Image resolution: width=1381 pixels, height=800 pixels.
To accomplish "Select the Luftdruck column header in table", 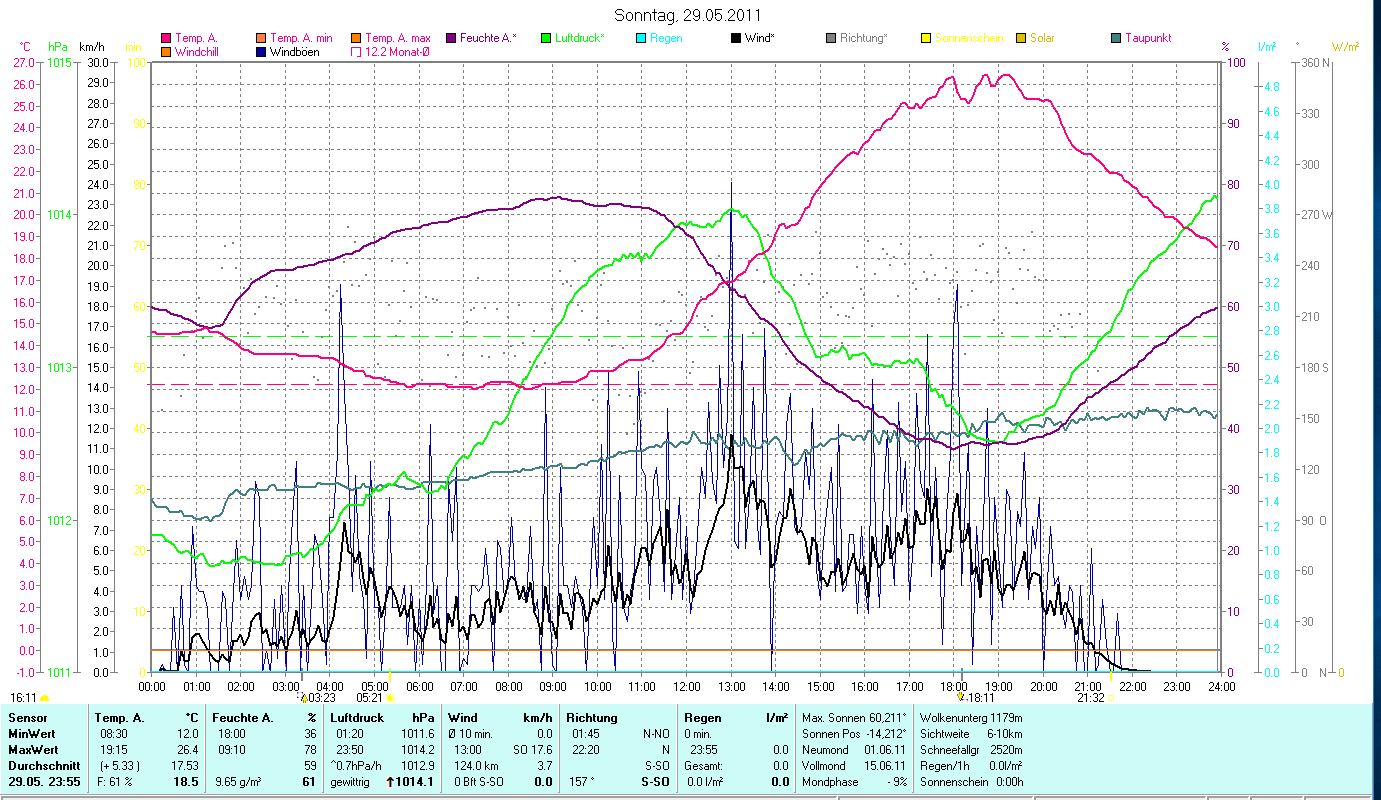I will (x=356, y=718).
